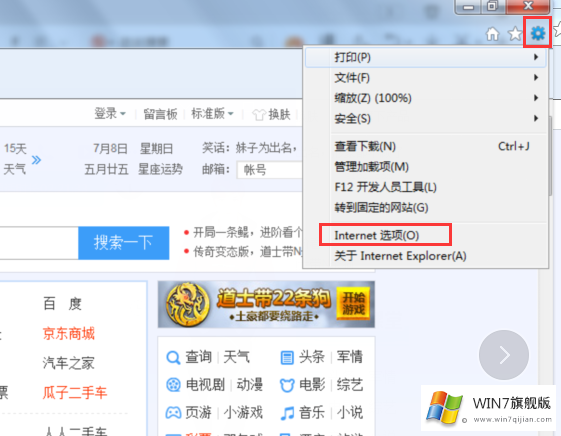Click the round next-arrow button

click(504, 355)
